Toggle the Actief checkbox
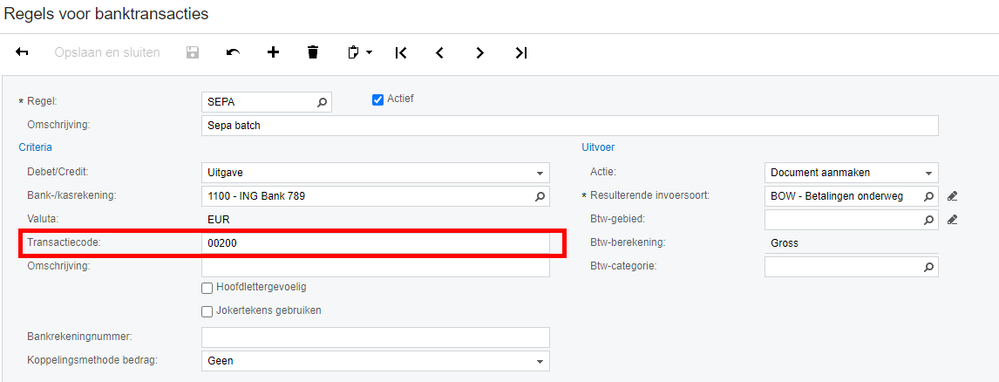999x382 pixels. [377, 99]
